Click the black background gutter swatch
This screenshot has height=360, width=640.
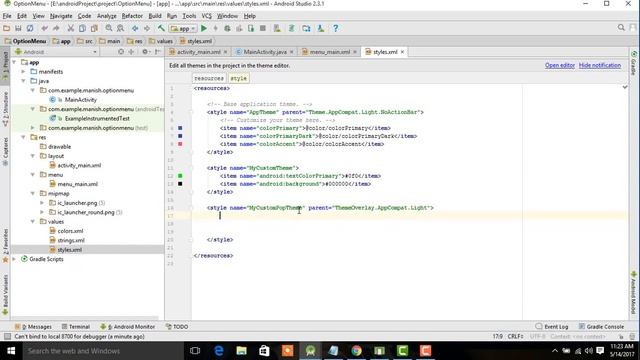180,184
